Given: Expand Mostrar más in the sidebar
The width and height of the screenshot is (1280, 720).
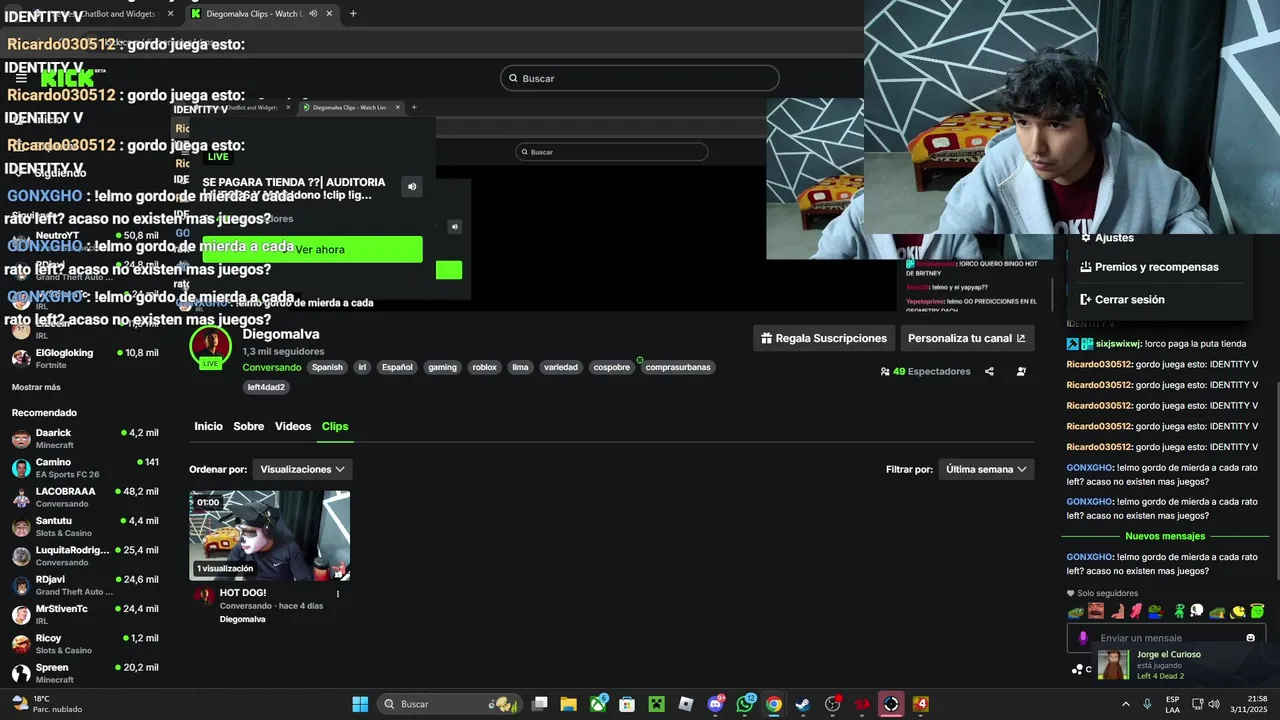Looking at the screenshot, I should tap(36, 387).
